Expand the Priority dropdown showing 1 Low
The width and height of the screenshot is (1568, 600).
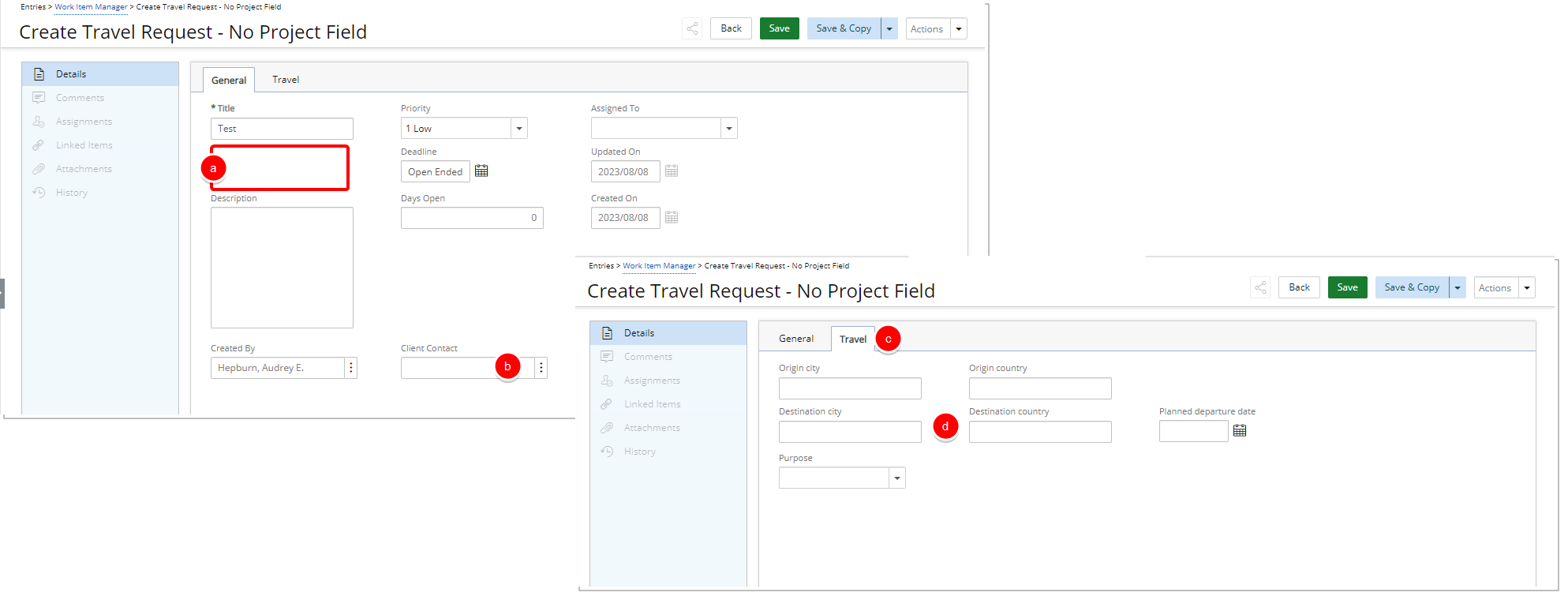pos(518,129)
